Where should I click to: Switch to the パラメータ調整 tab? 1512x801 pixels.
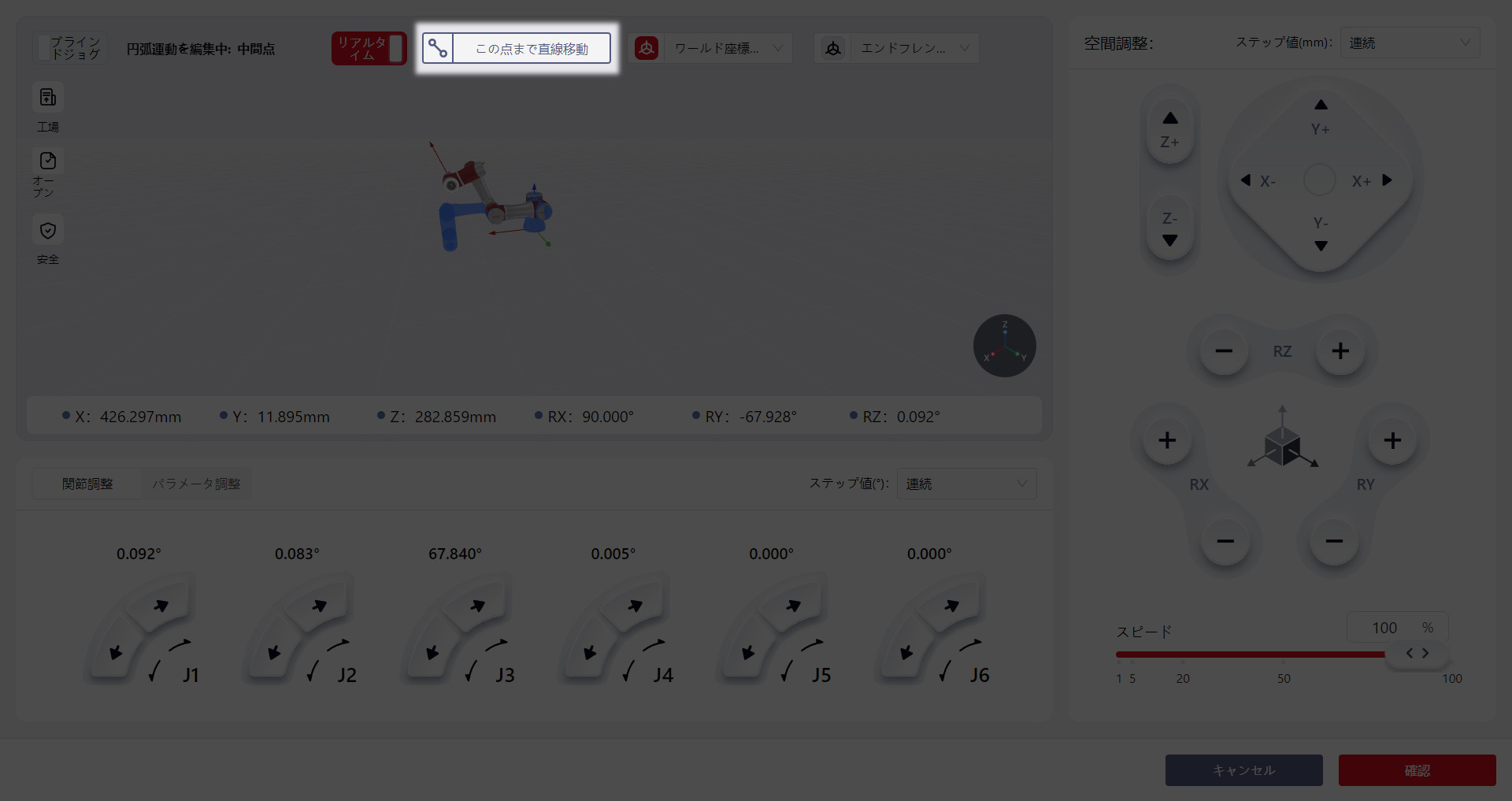[196, 484]
